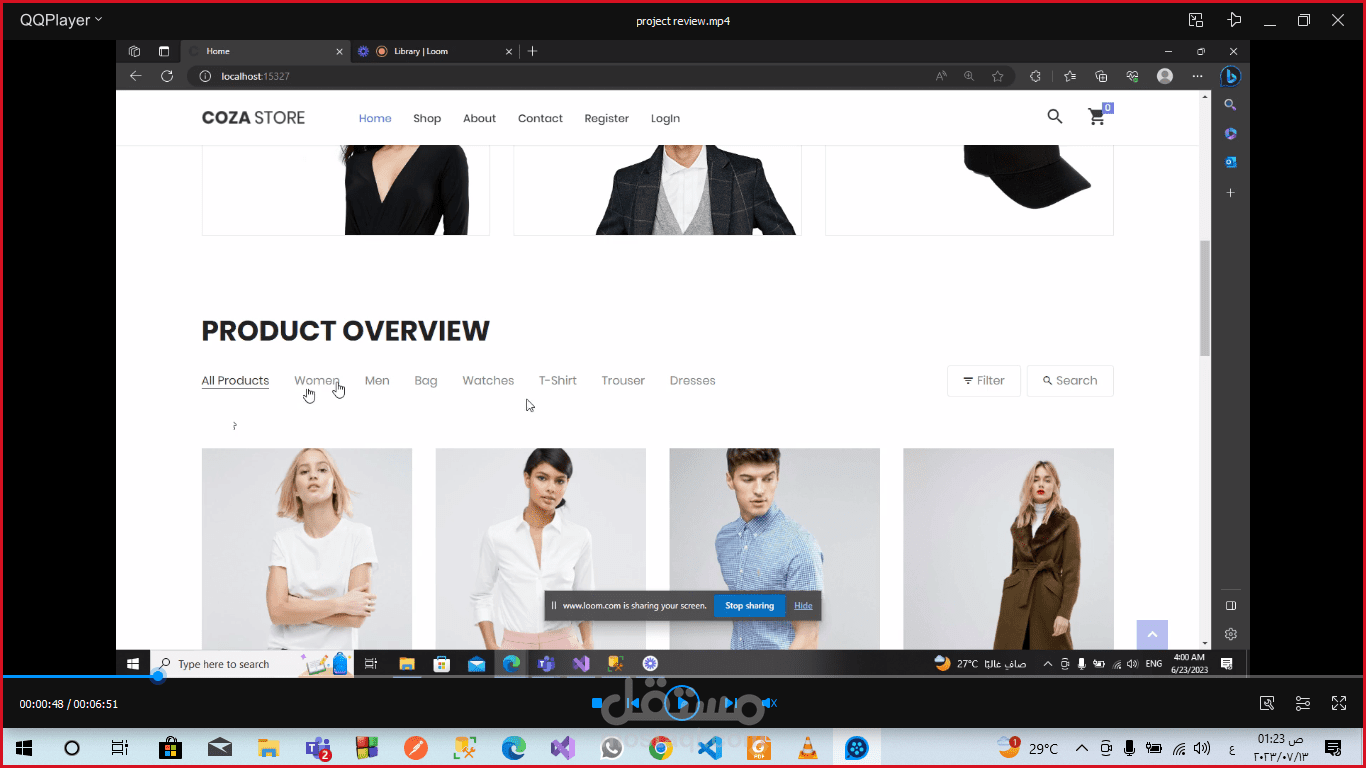The image size is (1366, 768).
Task: Open the site search magnifier icon
Action: coord(1054,117)
